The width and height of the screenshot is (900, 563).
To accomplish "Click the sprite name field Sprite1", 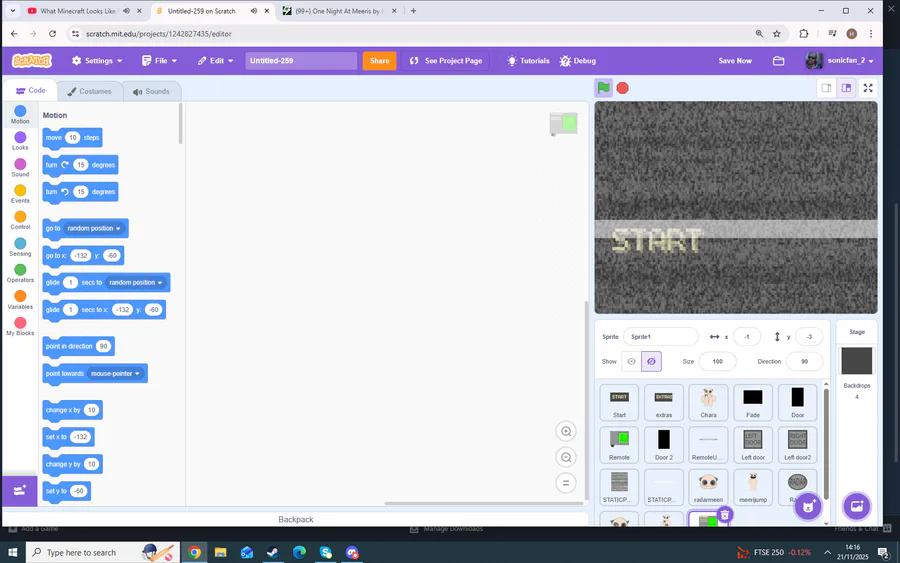I will [661, 337].
